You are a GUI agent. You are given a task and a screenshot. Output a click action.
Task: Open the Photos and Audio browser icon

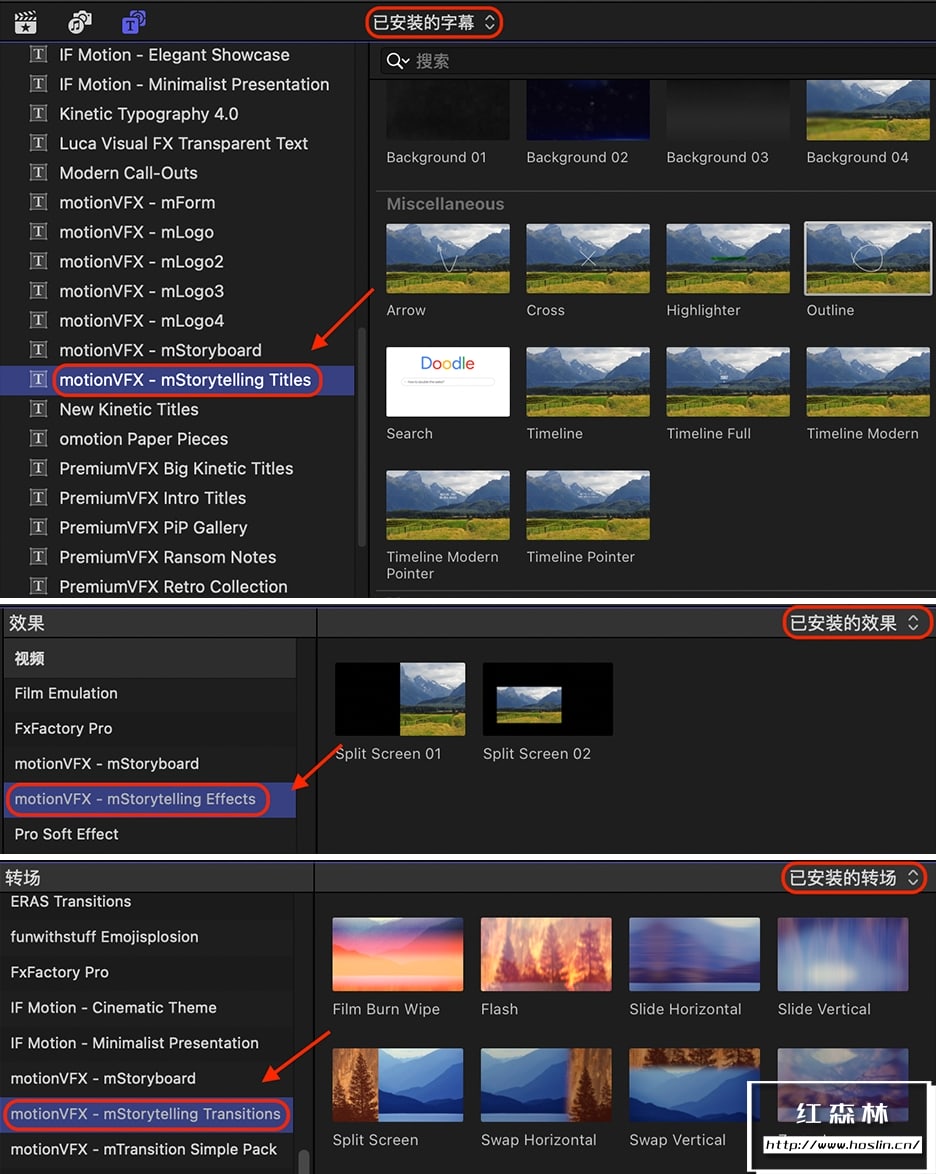[79, 22]
